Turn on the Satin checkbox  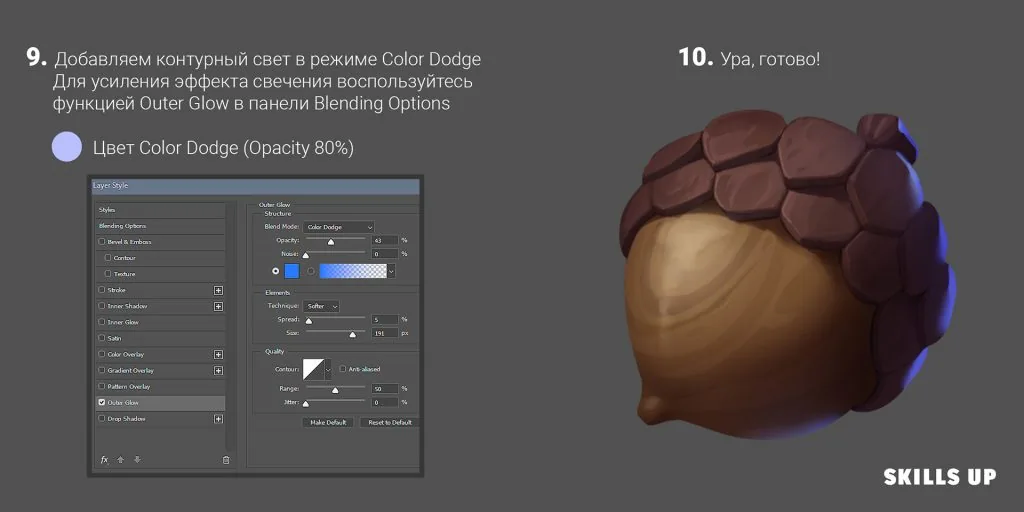(101, 338)
